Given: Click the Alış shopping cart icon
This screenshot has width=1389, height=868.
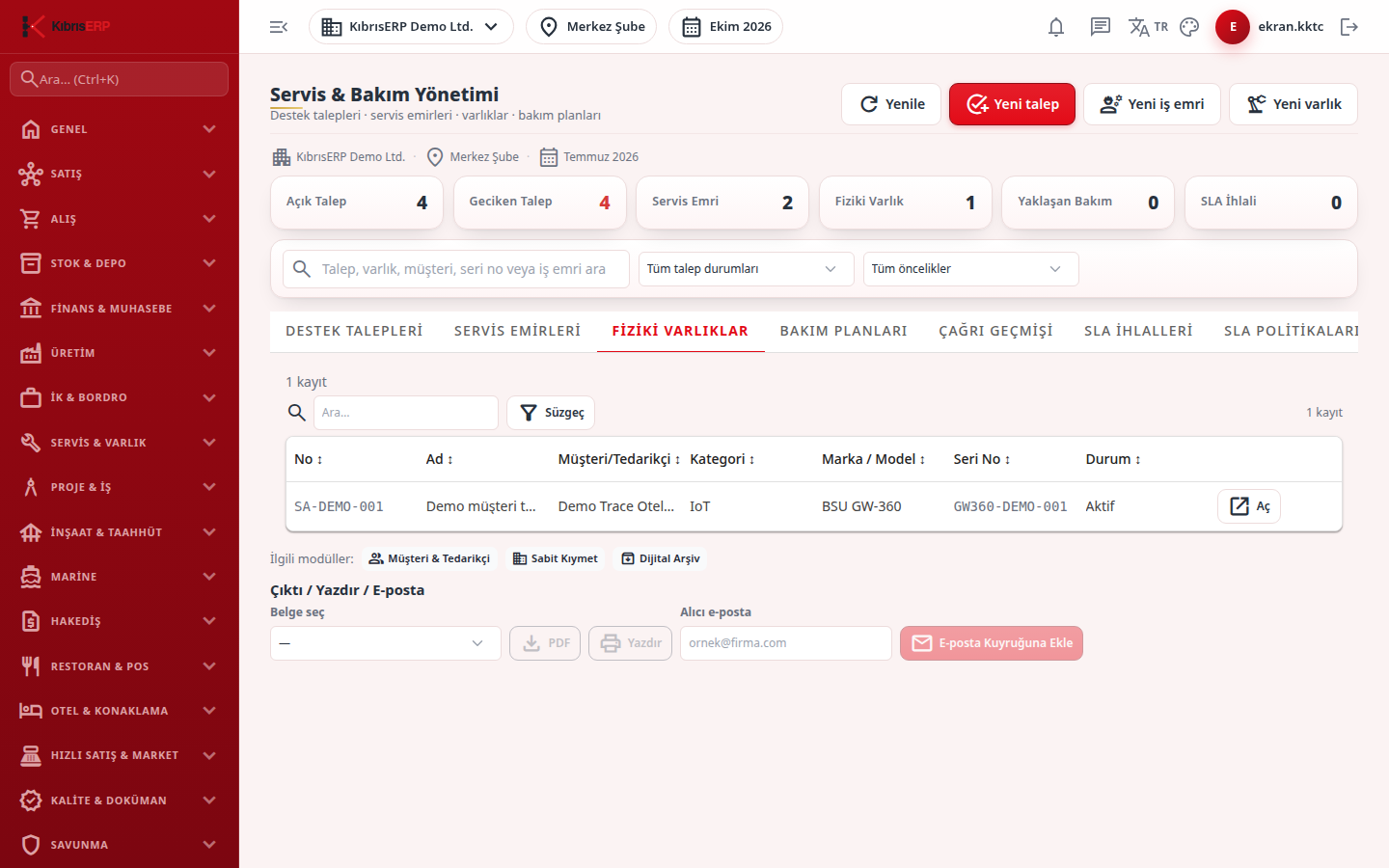Looking at the screenshot, I should 31,219.
